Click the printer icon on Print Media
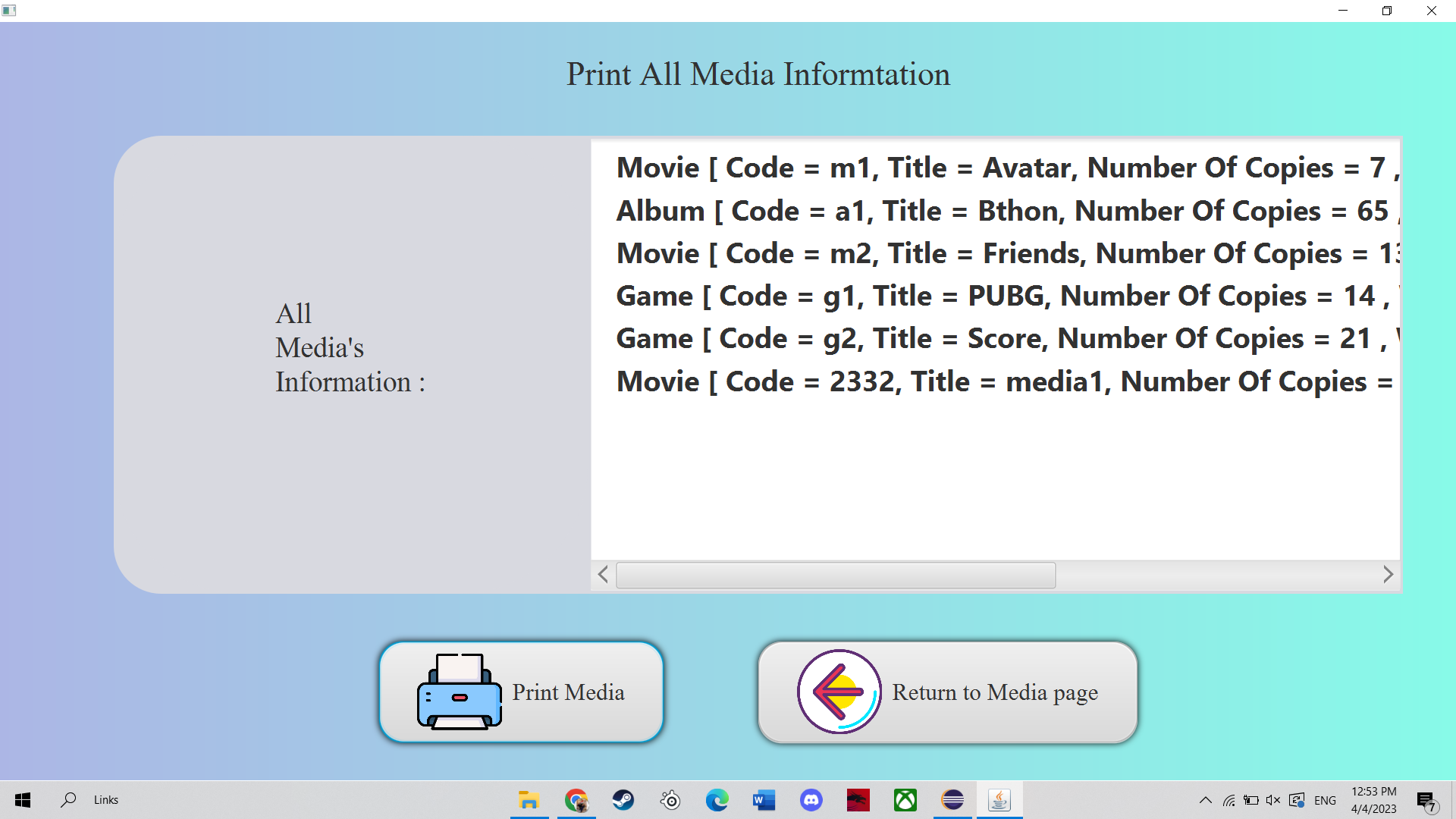The image size is (1456, 819). 459,692
